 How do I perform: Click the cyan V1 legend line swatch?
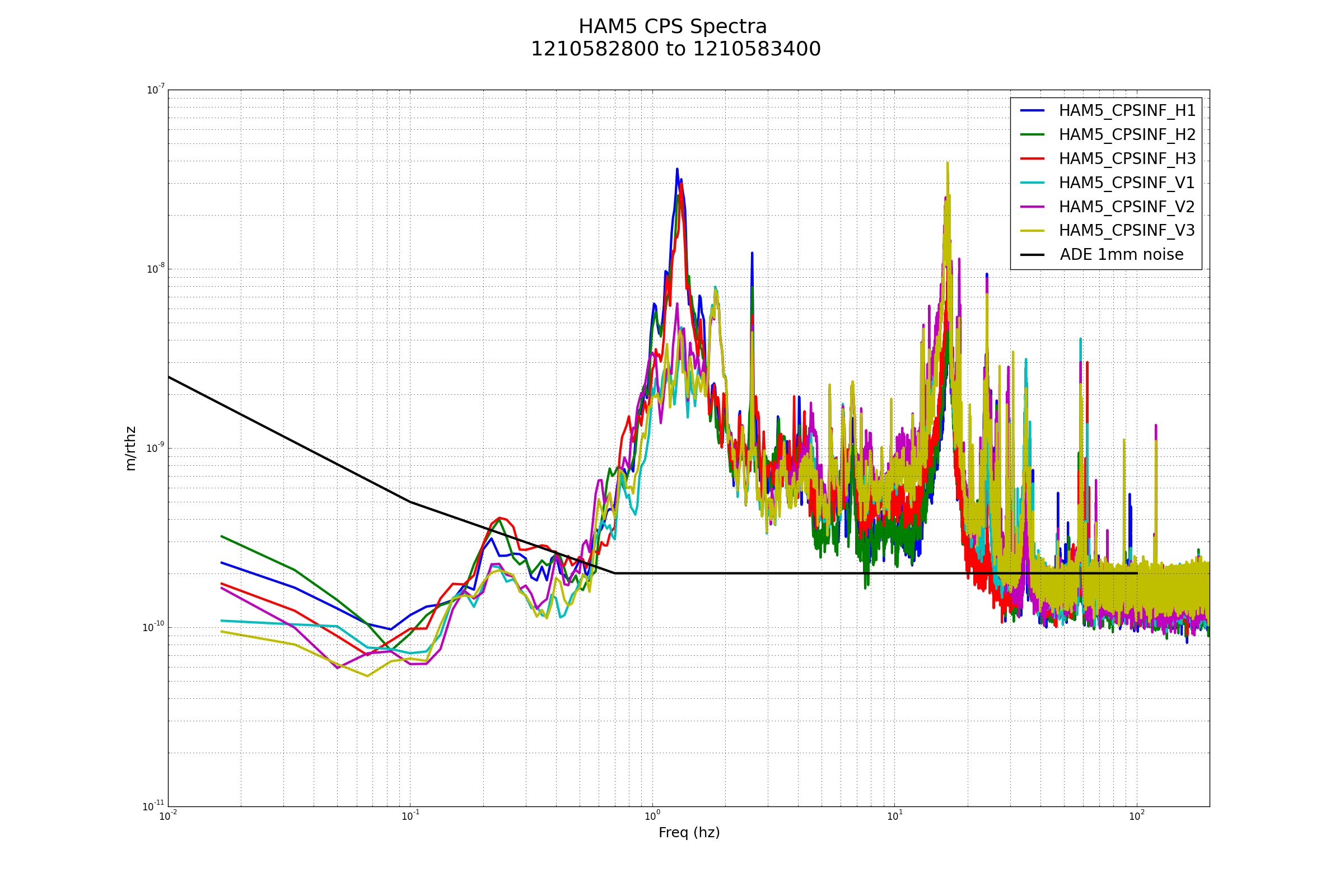pos(1032,183)
